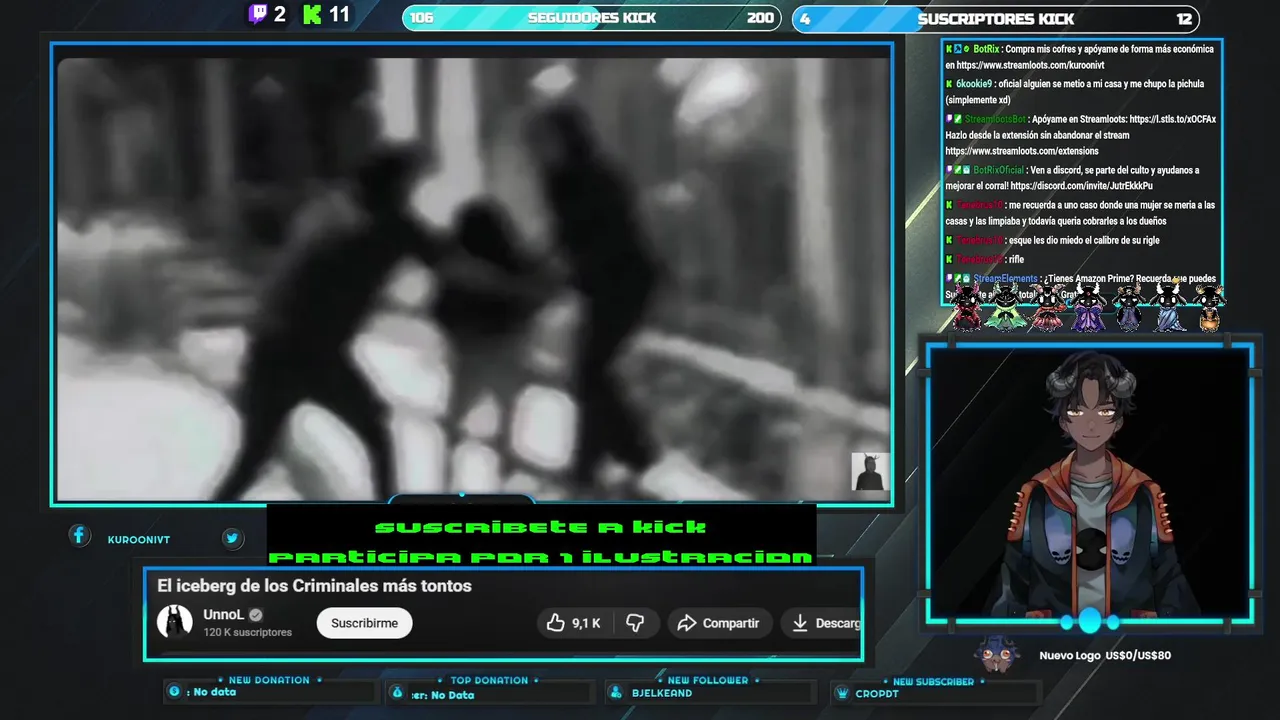The height and width of the screenshot is (720, 1280).
Task: Click the Seguidores Kick progress bar
Action: [x=592, y=18]
